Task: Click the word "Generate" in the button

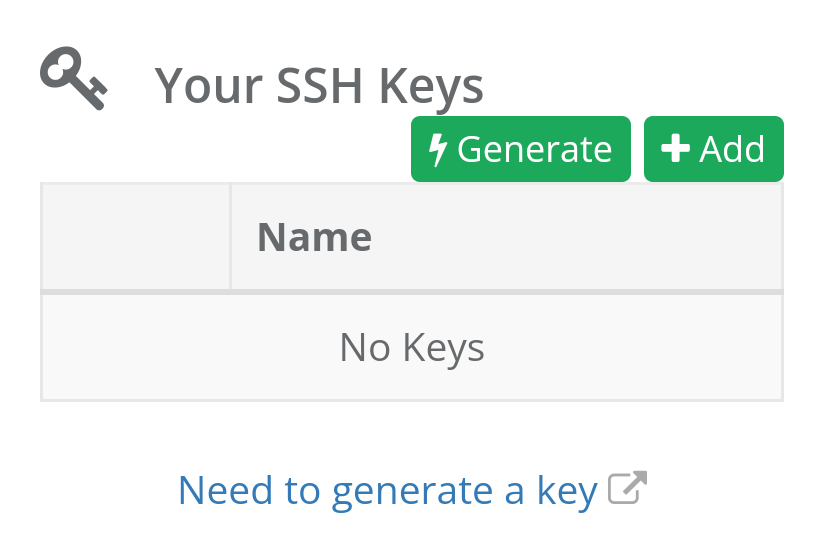Action: click(x=534, y=149)
